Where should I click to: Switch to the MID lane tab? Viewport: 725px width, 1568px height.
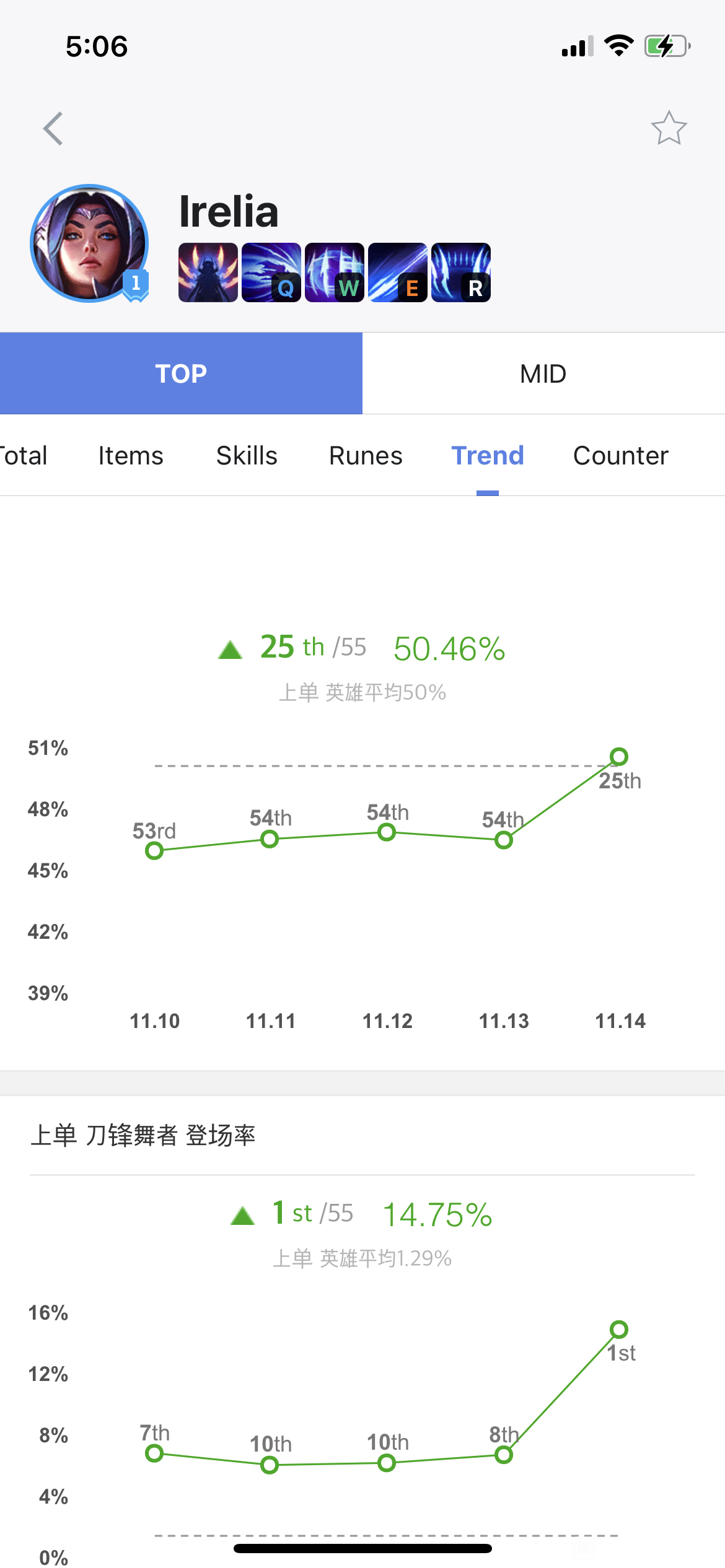(543, 373)
